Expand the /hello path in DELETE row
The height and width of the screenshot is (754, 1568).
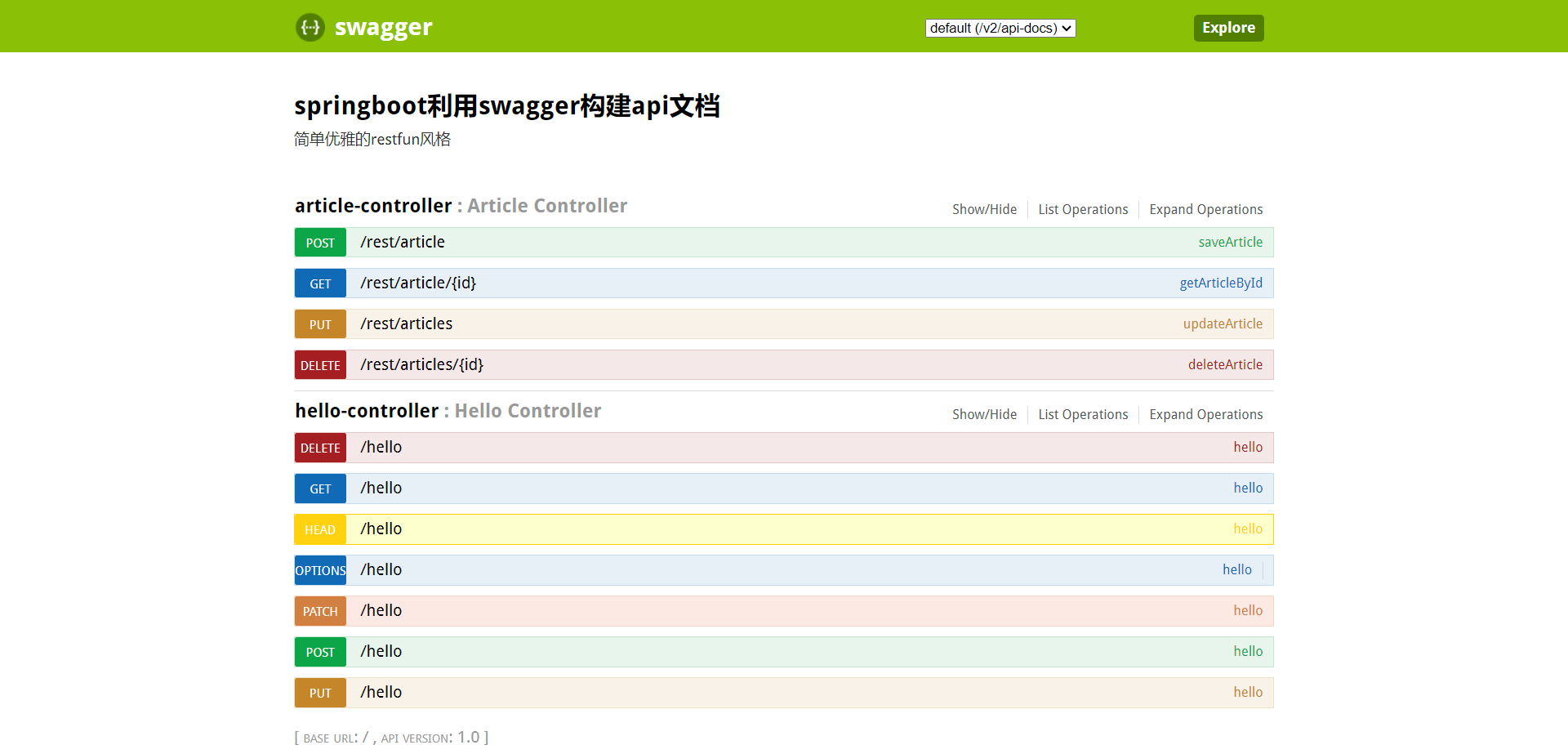tap(381, 447)
